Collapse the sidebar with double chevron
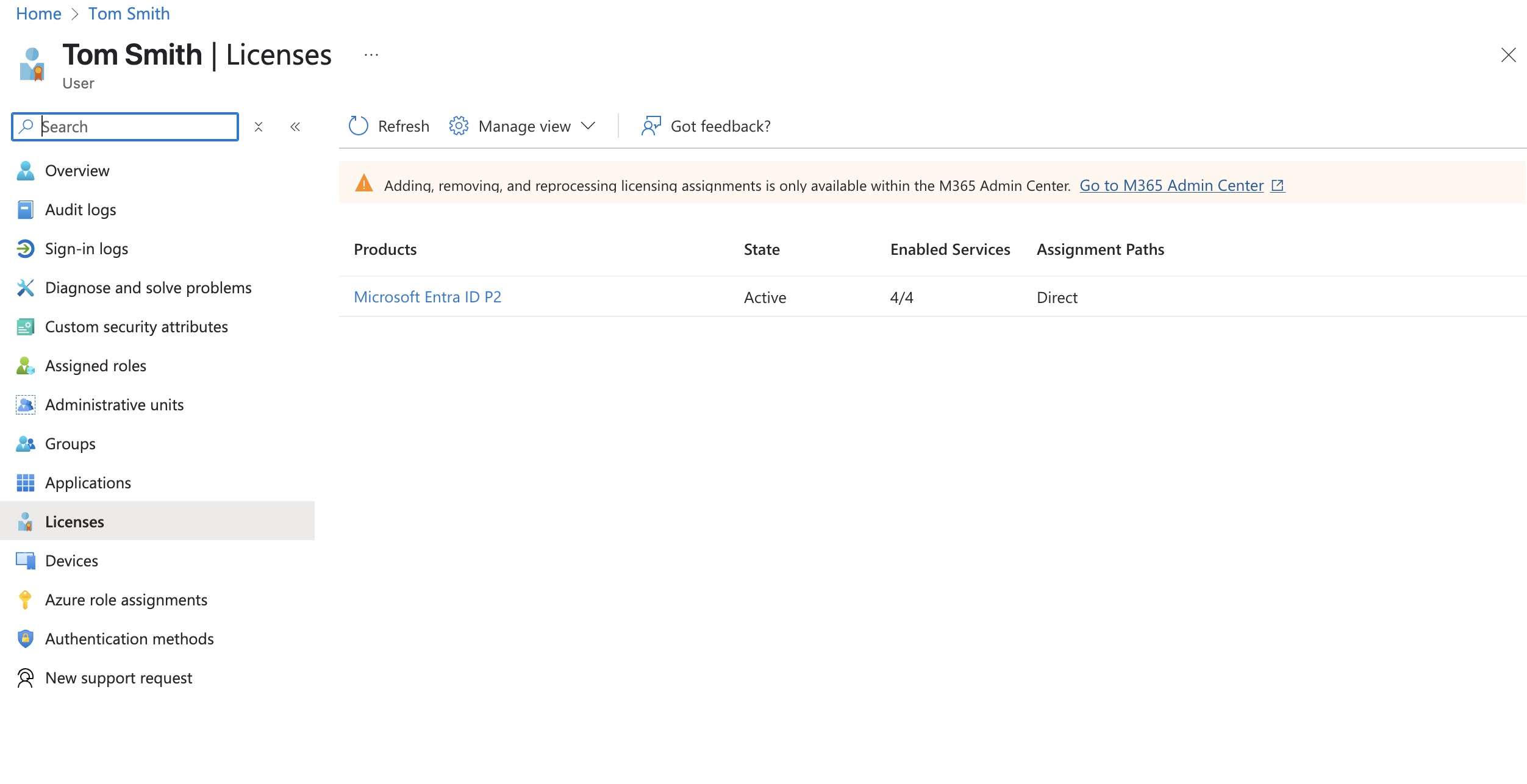The height and width of the screenshot is (784, 1527). pos(295,127)
